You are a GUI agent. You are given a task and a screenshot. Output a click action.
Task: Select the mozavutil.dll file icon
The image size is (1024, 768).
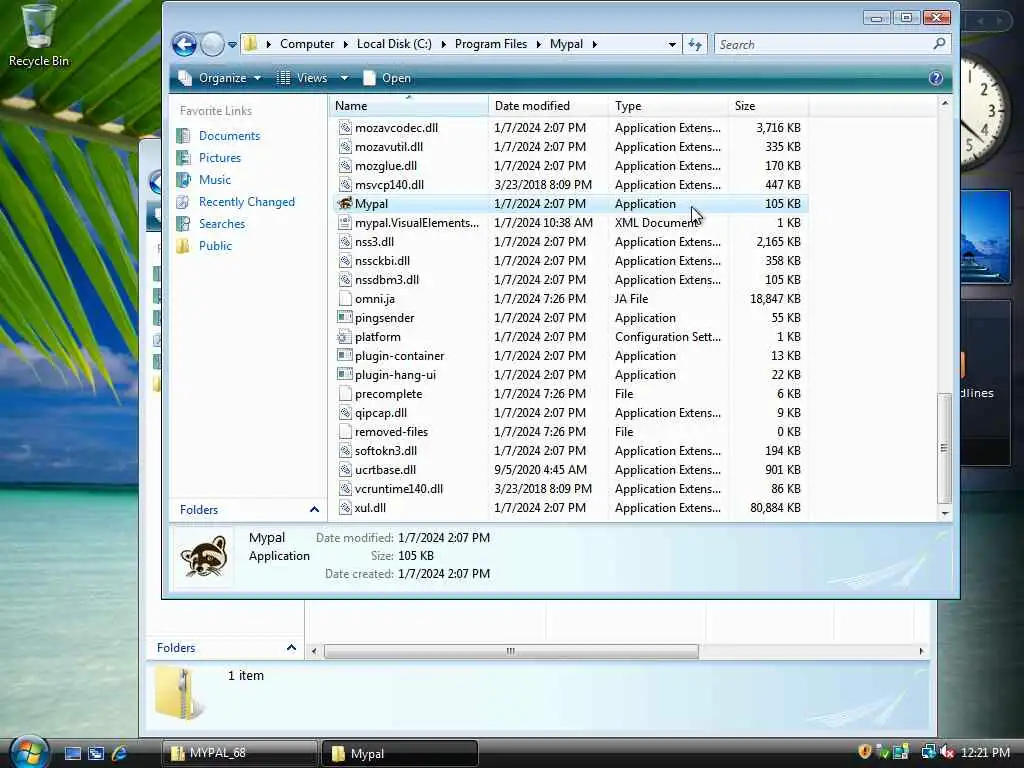tap(345, 147)
